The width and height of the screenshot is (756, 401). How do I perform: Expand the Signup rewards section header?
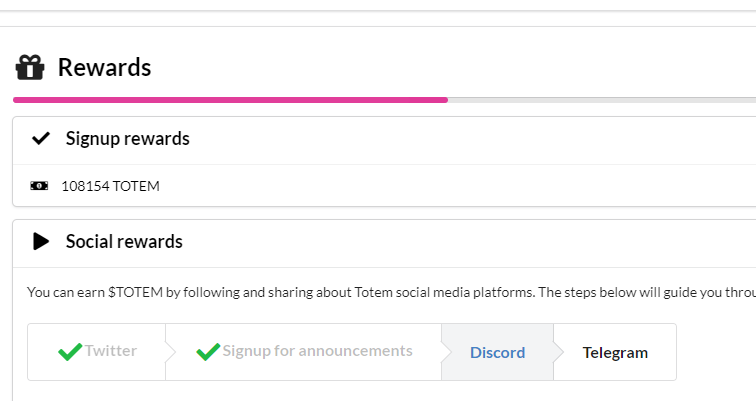tap(380, 140)
